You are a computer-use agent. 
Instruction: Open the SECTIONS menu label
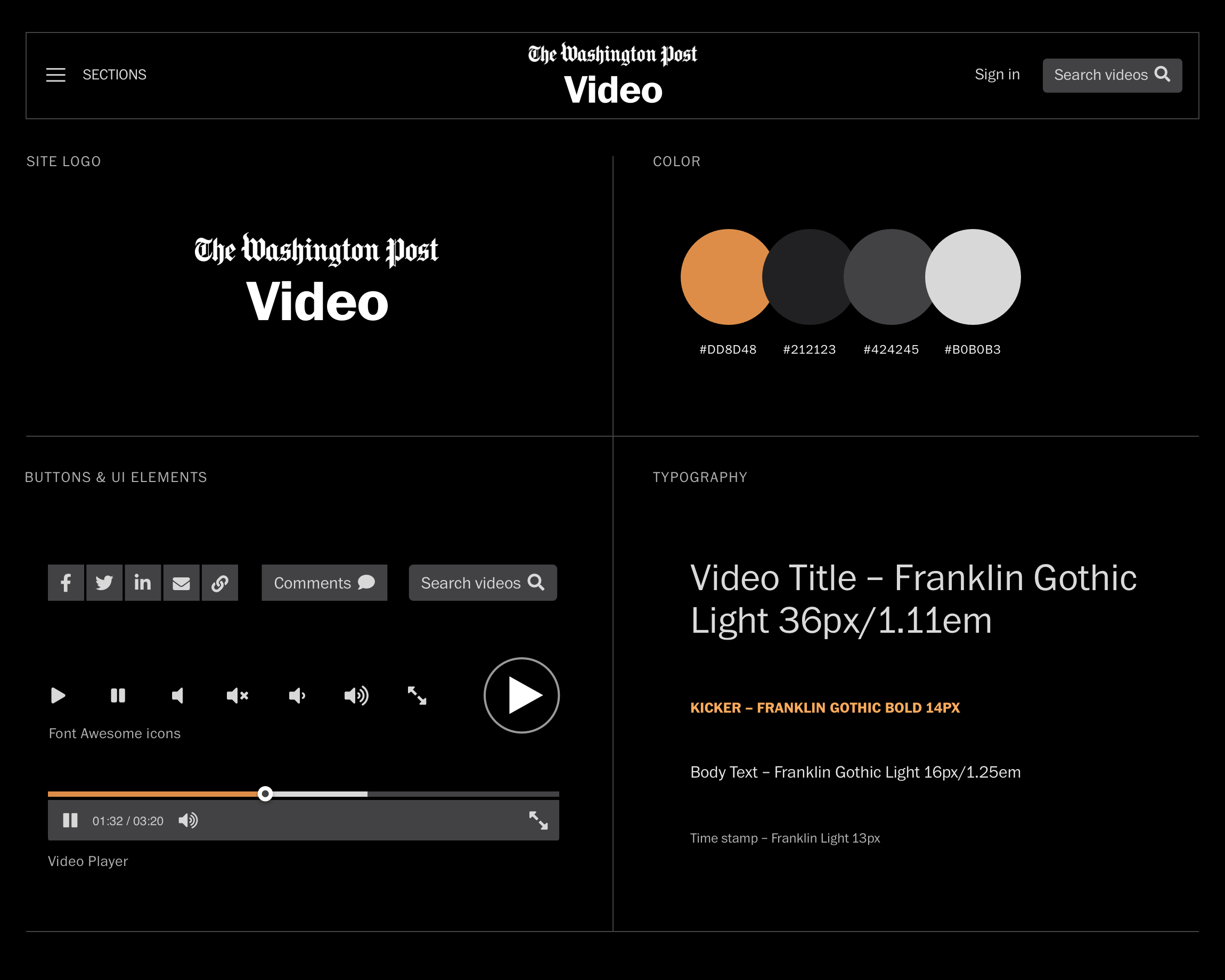[x=114, y=75]
